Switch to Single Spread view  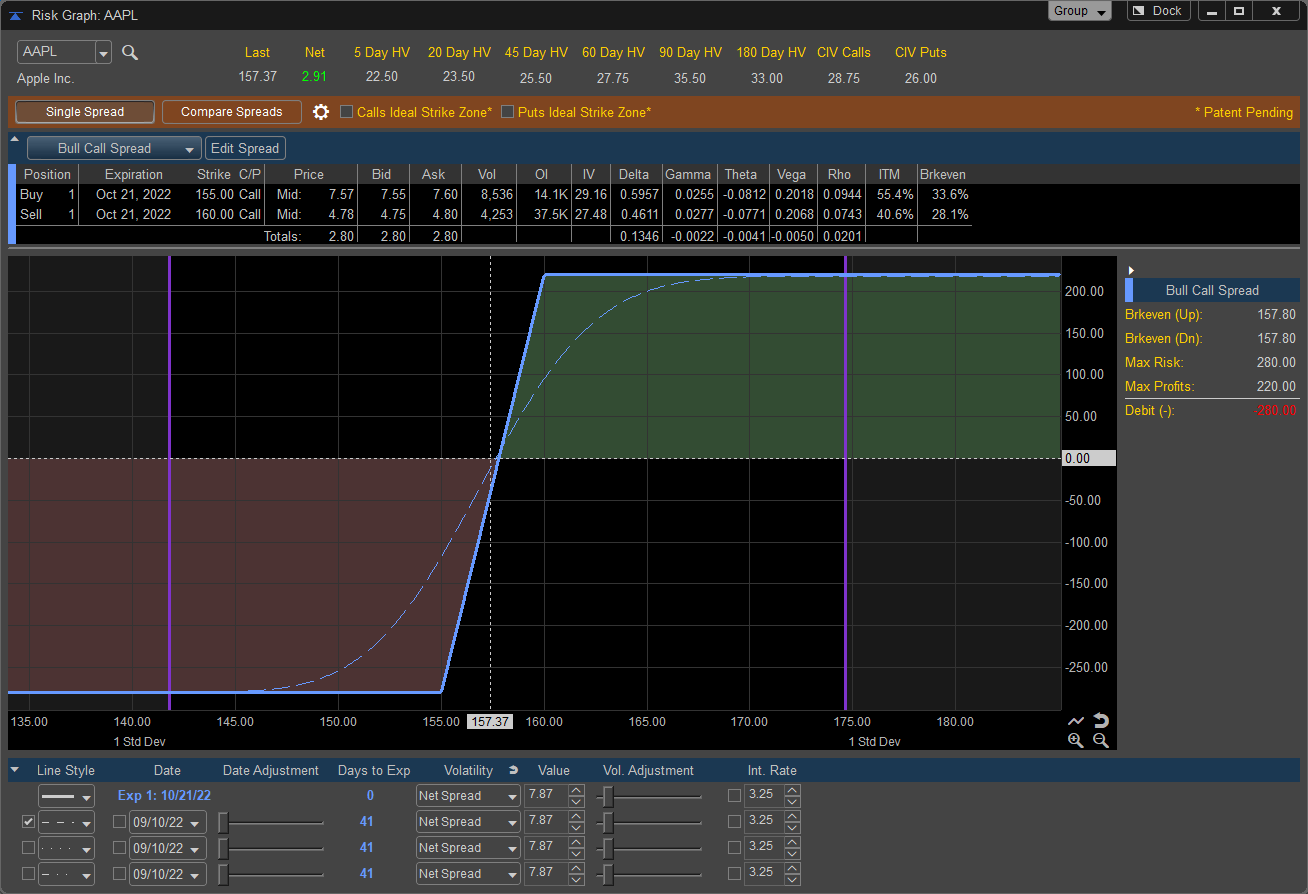coord(85,112)
